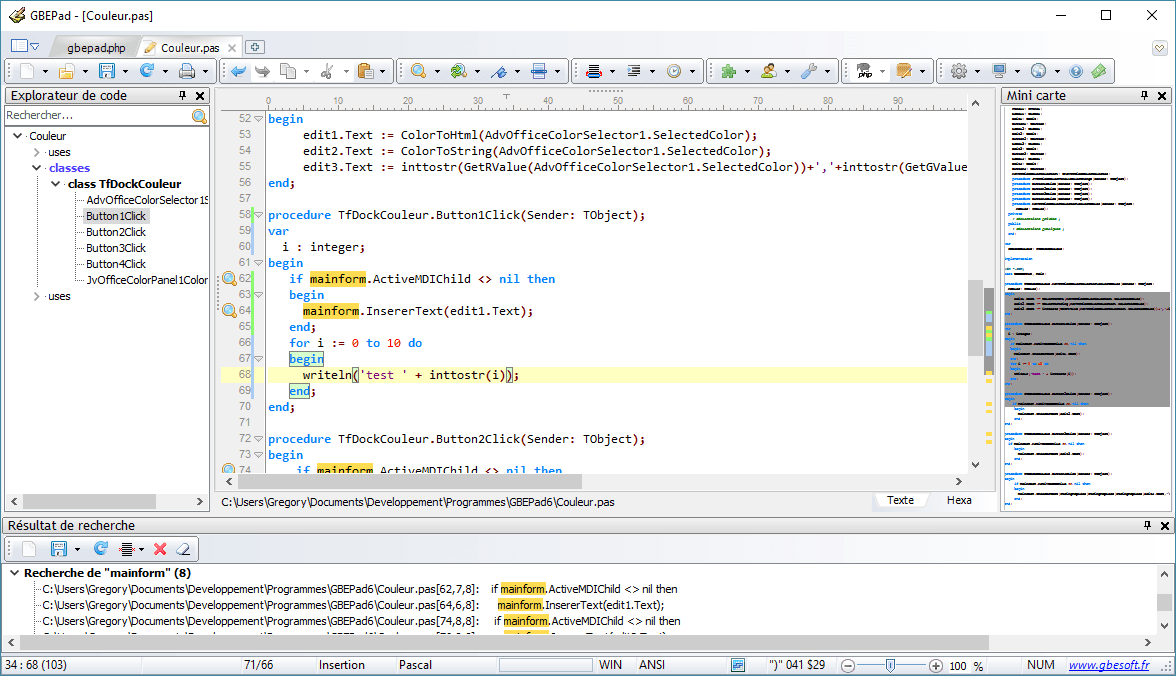1176x676 pixels.
Task: Toggle pin on Explorateur de code panel
Action: coord(182,95)
